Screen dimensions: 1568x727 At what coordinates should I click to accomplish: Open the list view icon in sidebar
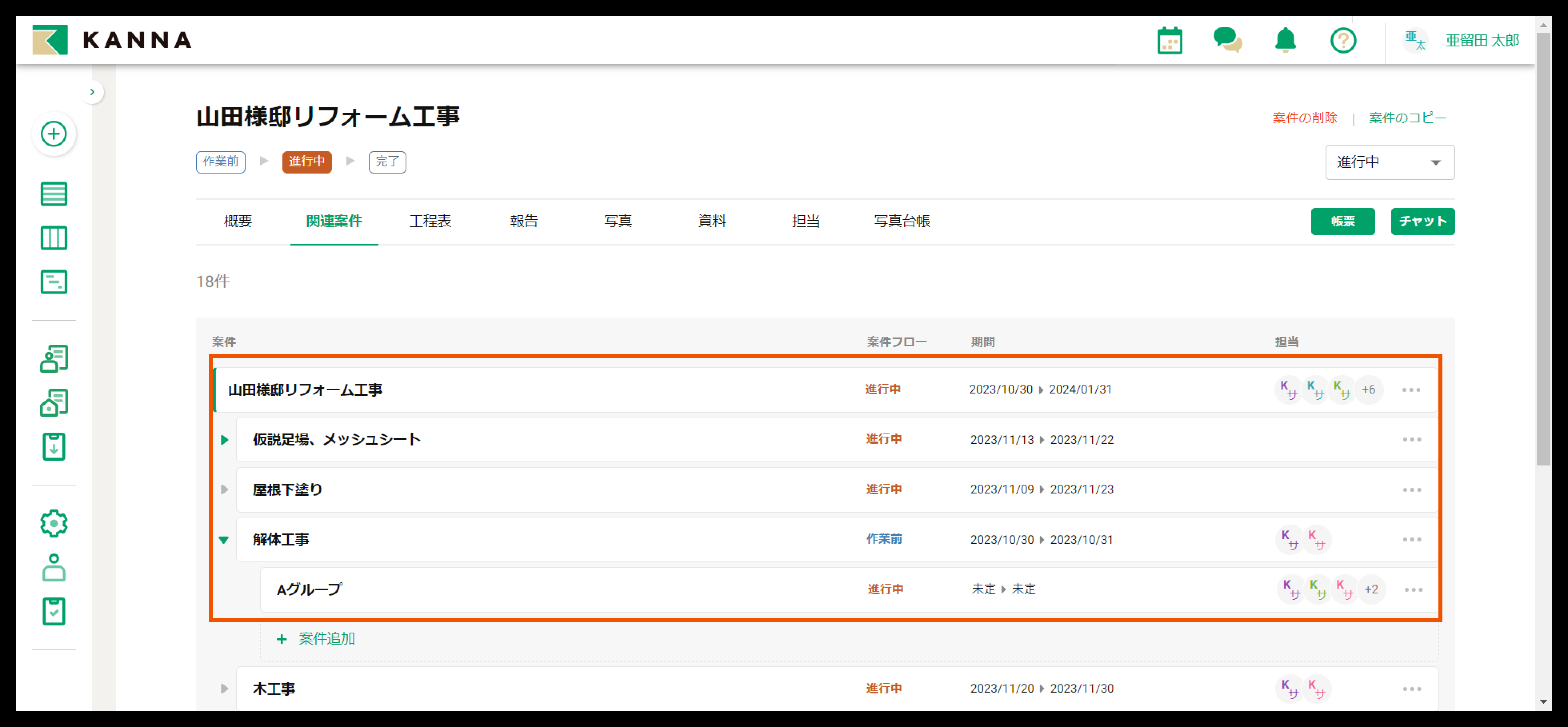coord(54,194)
